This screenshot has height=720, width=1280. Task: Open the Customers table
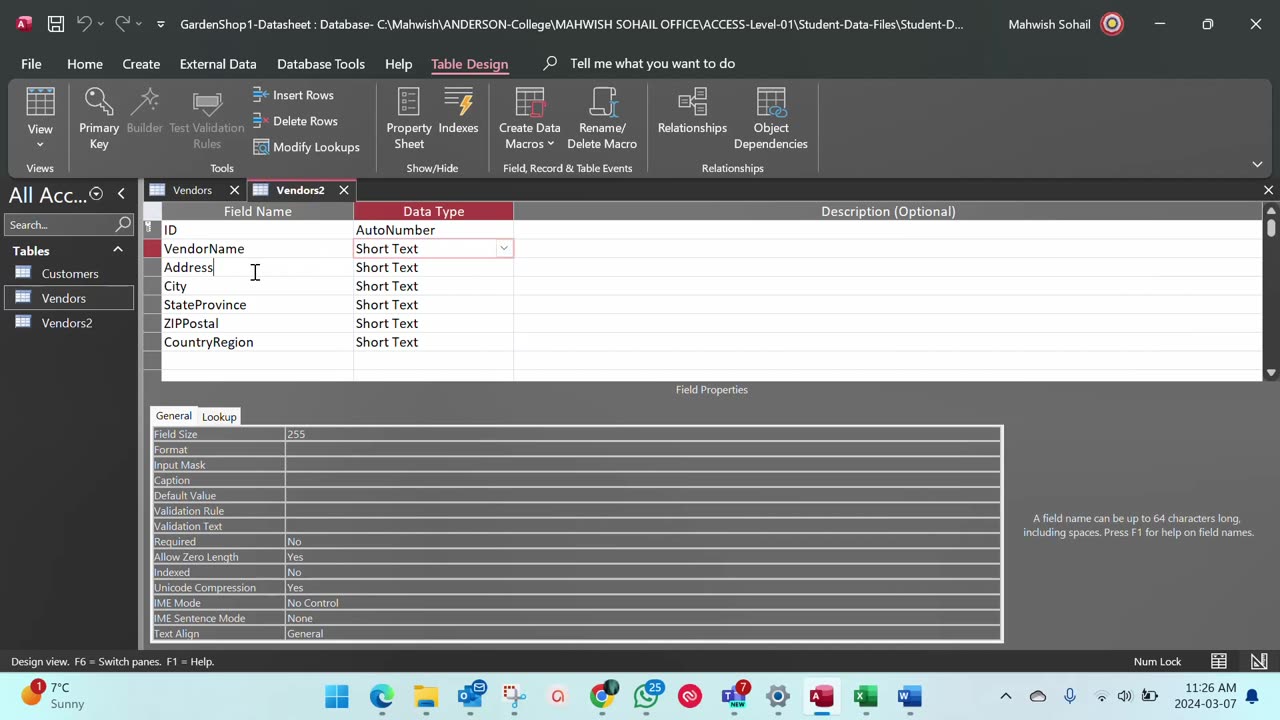point(69,274)
